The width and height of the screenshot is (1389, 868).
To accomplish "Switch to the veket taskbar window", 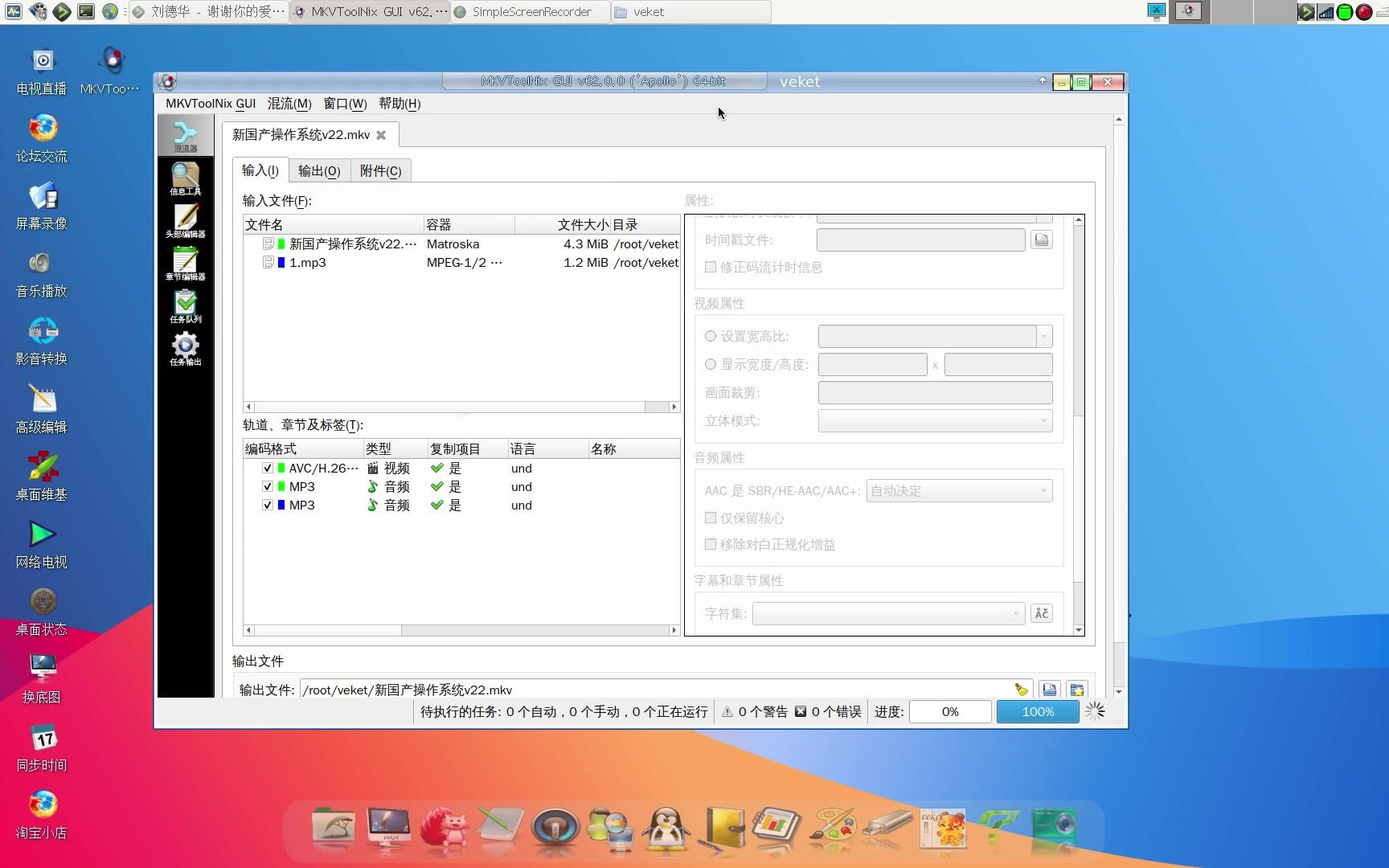I will 691,11.
